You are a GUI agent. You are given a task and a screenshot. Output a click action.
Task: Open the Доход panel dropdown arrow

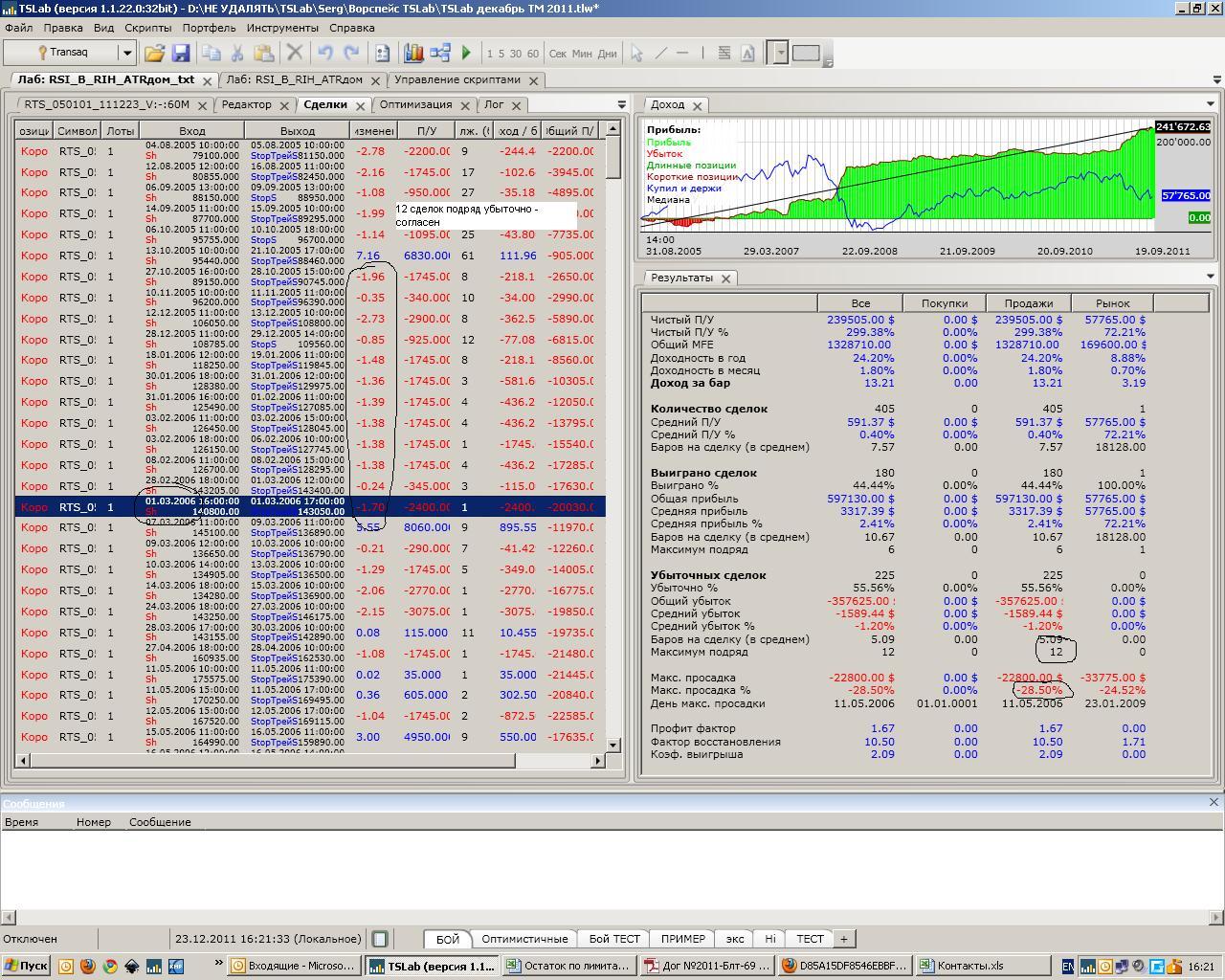pyautogui.click(x=1210, y=104)
